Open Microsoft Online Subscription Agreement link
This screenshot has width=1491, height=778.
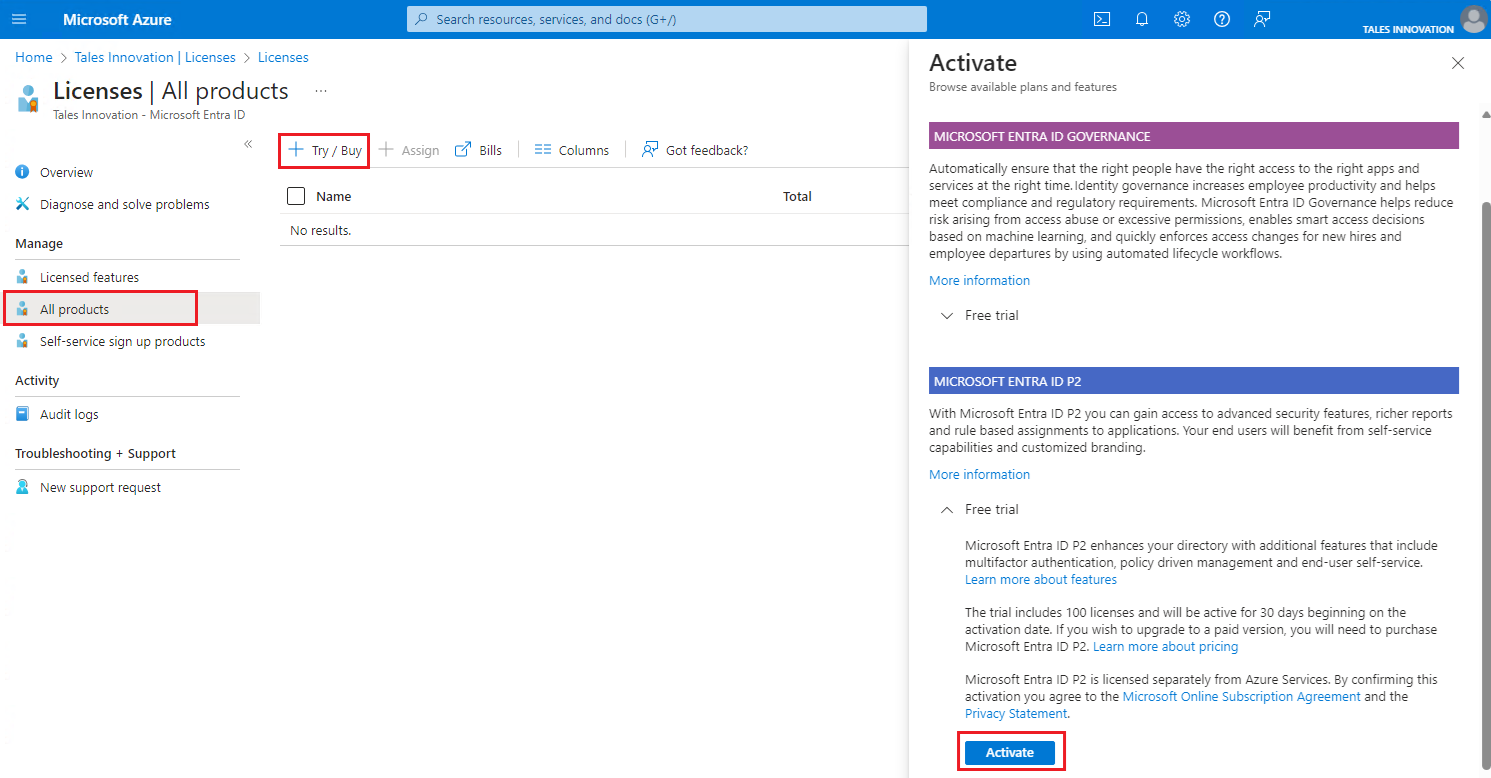click(x=1241, y=696)
